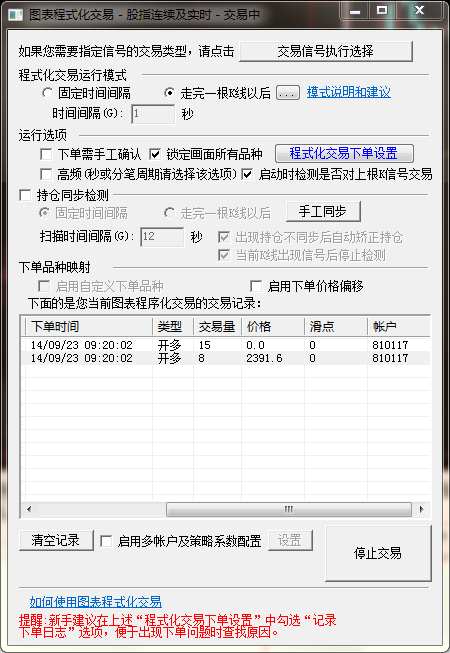Toggle 锁定画面所有品种 checkbox
This screenshot has width=450, height=653.
pyautogui.click(x=155, y=155)
